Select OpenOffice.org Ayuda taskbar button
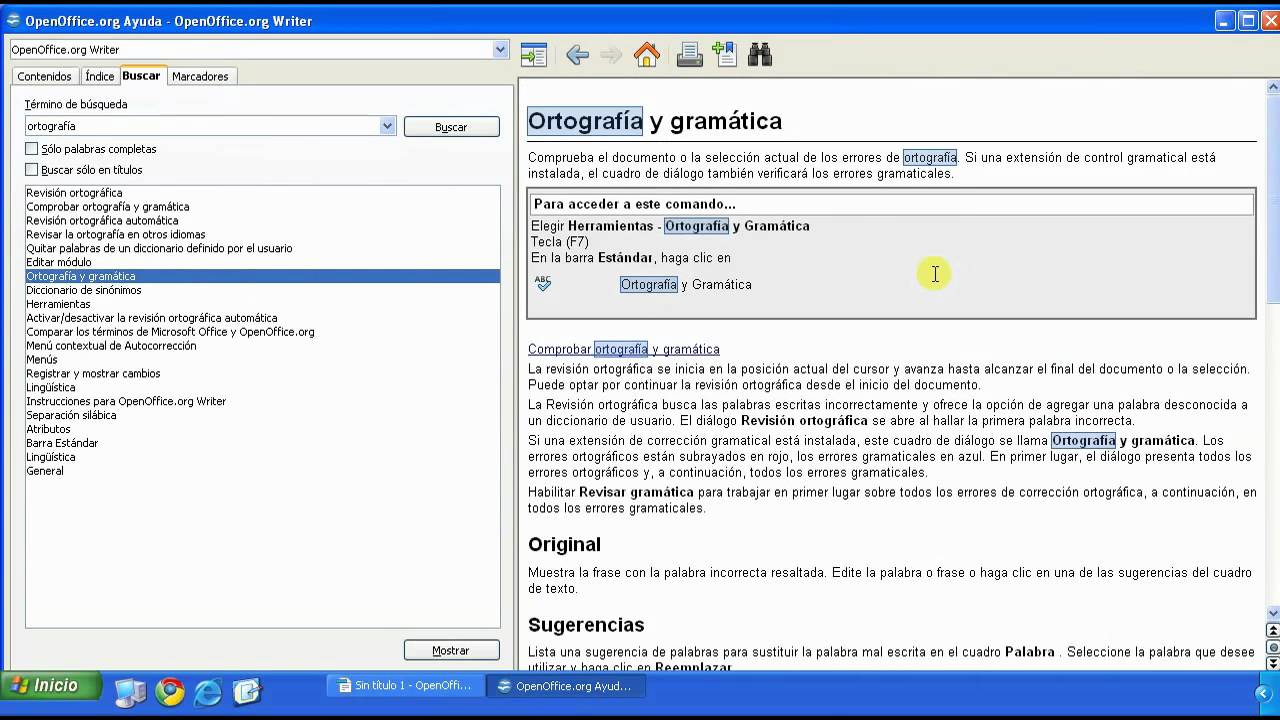Screen dimensions: 1280x720 pos(566,686)
